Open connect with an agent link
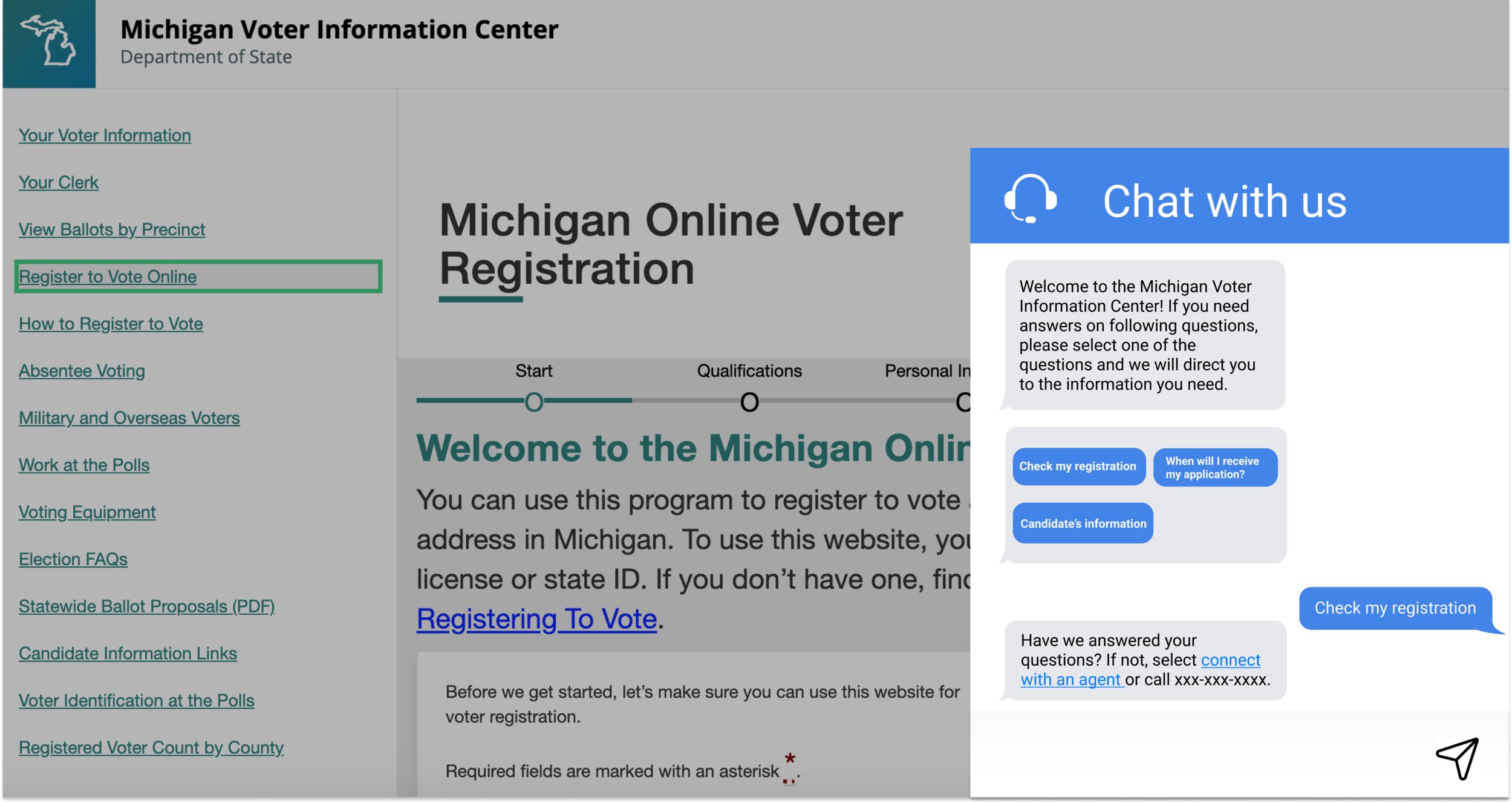This screenshot has width=1512, height=803. 1140,670
